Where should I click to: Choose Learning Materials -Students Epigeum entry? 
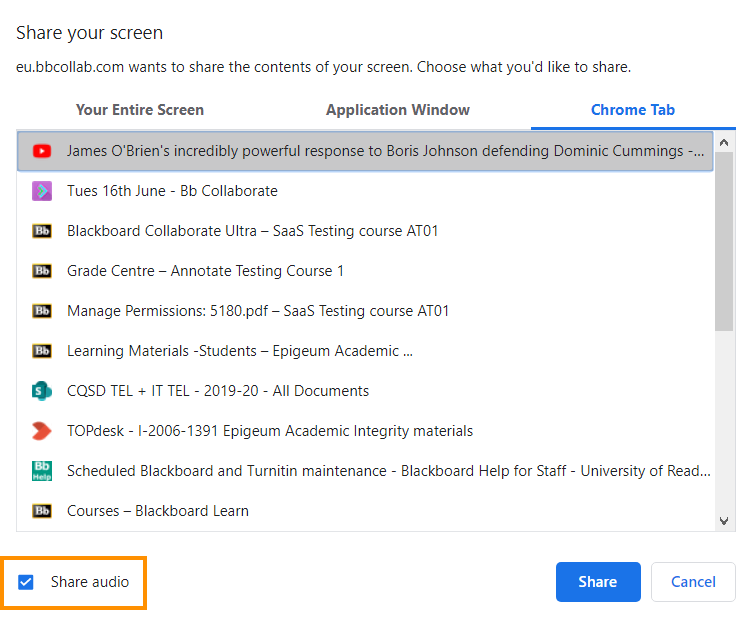click(x=240, y=351)
